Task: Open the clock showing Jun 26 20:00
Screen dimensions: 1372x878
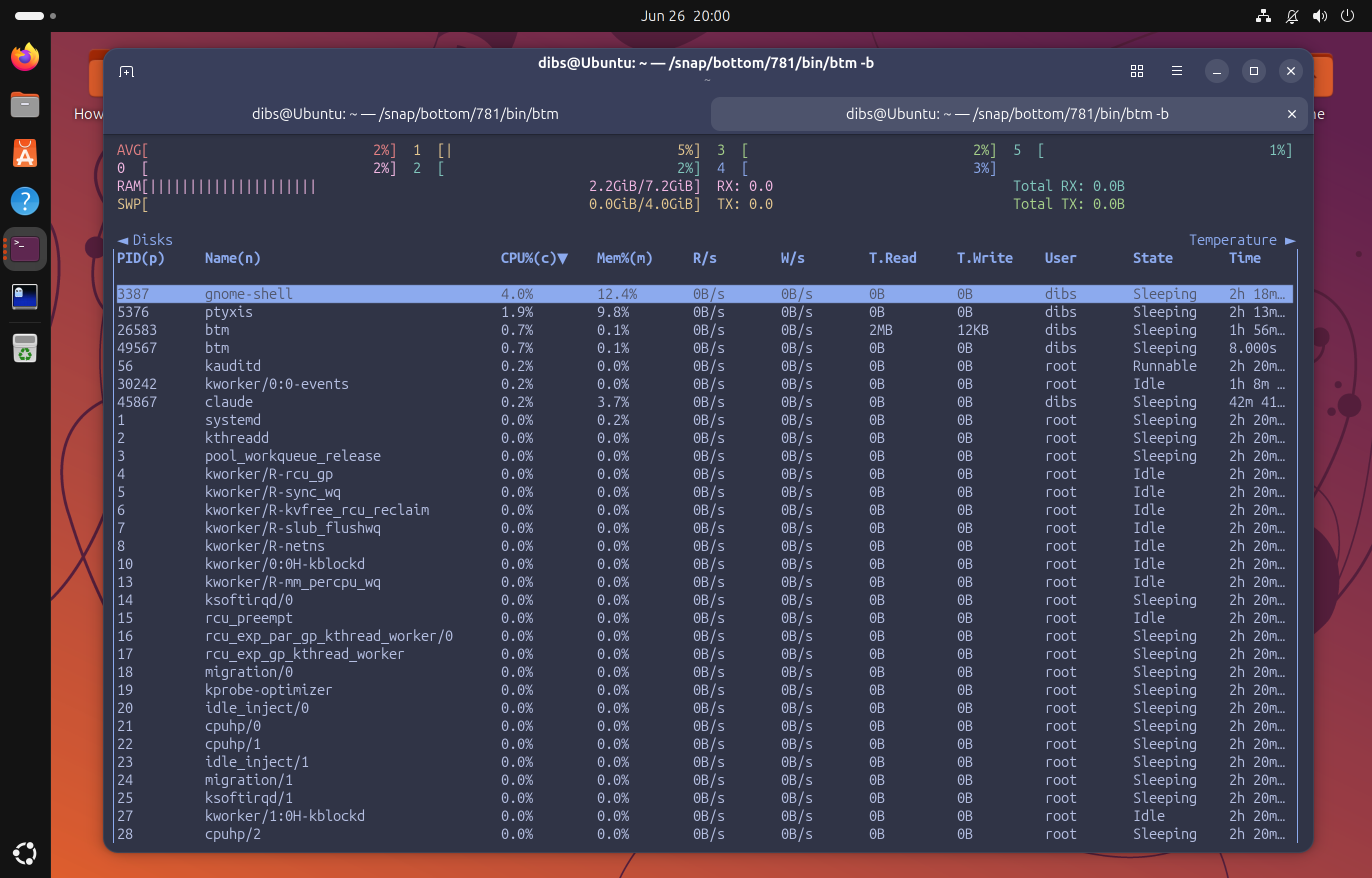Action: tap(685, 16)
